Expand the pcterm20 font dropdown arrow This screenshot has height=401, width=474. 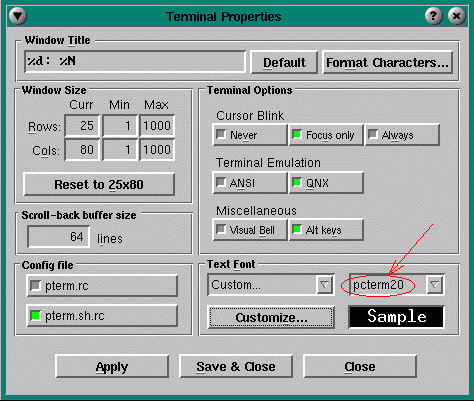click(434, 285)
